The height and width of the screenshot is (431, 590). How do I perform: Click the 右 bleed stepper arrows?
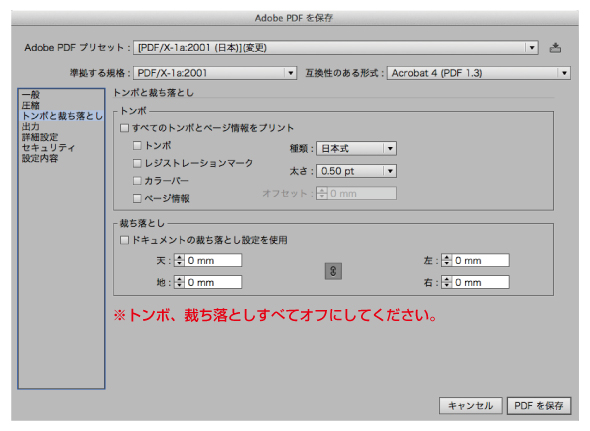[447, 282]
